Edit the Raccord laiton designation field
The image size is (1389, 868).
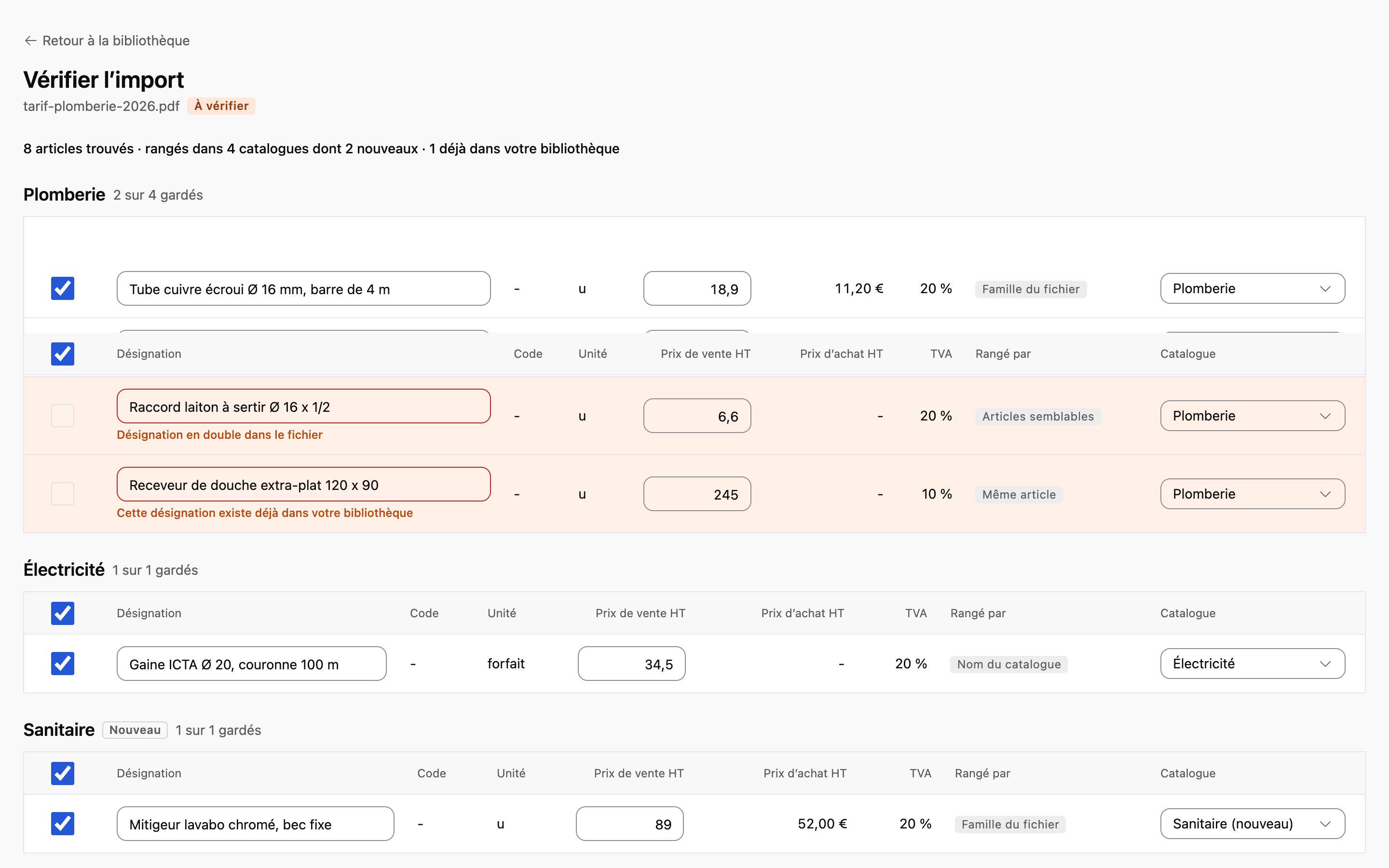pyautogui.click(x=304, y=407)
